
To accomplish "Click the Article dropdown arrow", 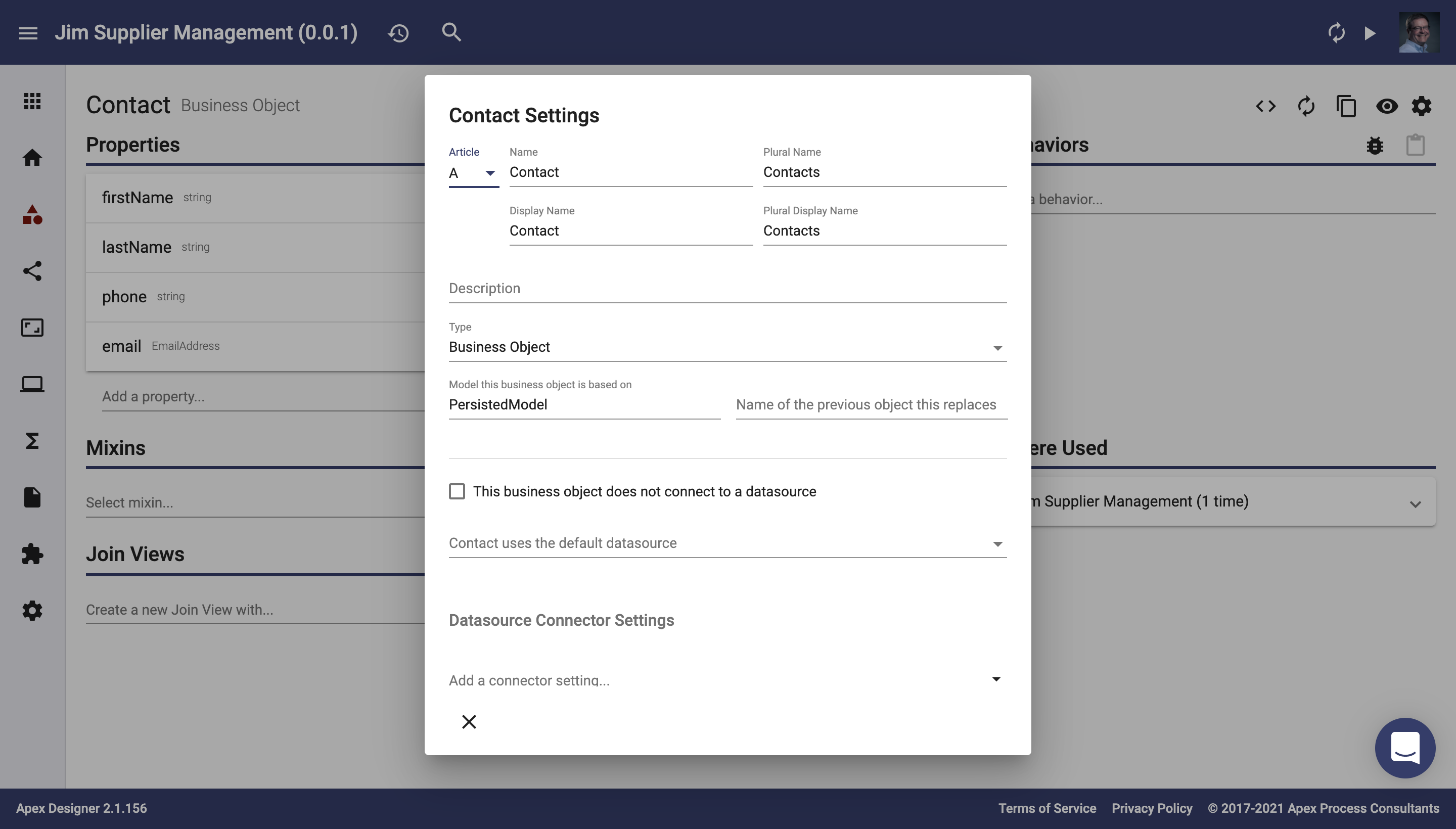I will (490, 173).
